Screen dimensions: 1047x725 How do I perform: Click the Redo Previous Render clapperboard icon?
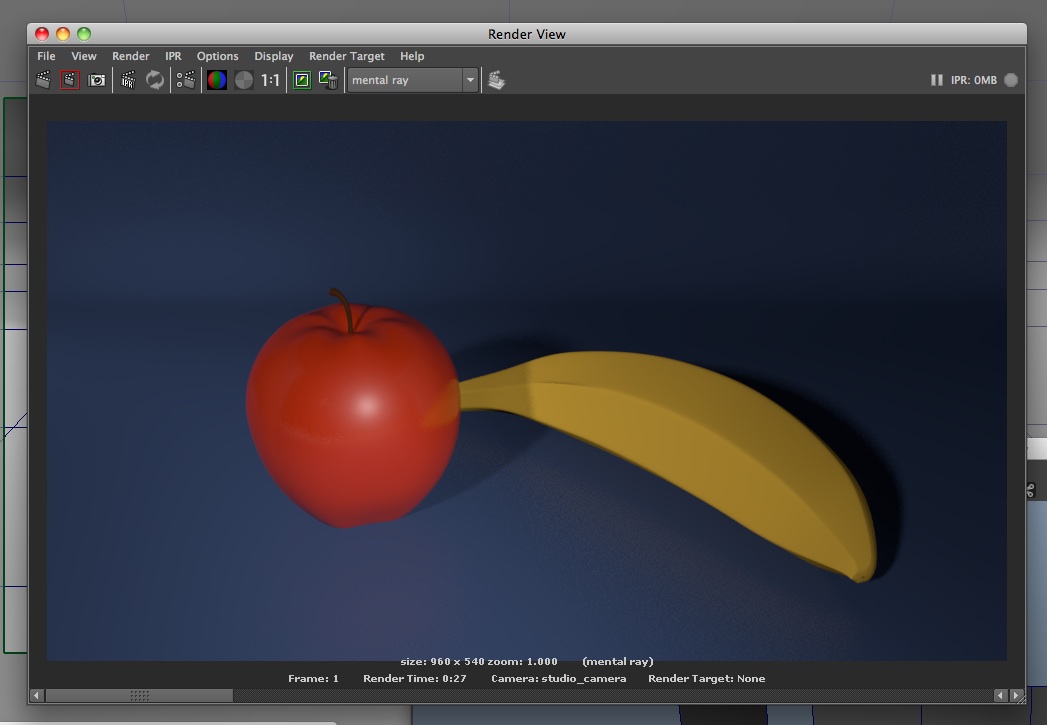tap(43, 80)
